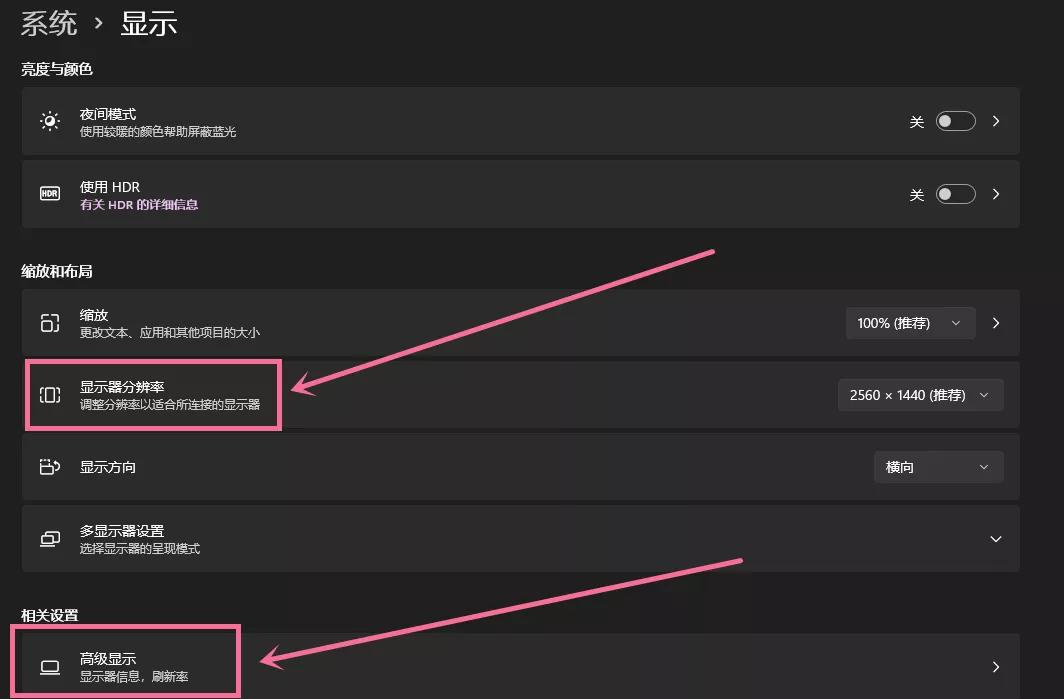Click the night mode sun icon

[x=50, y=121]
